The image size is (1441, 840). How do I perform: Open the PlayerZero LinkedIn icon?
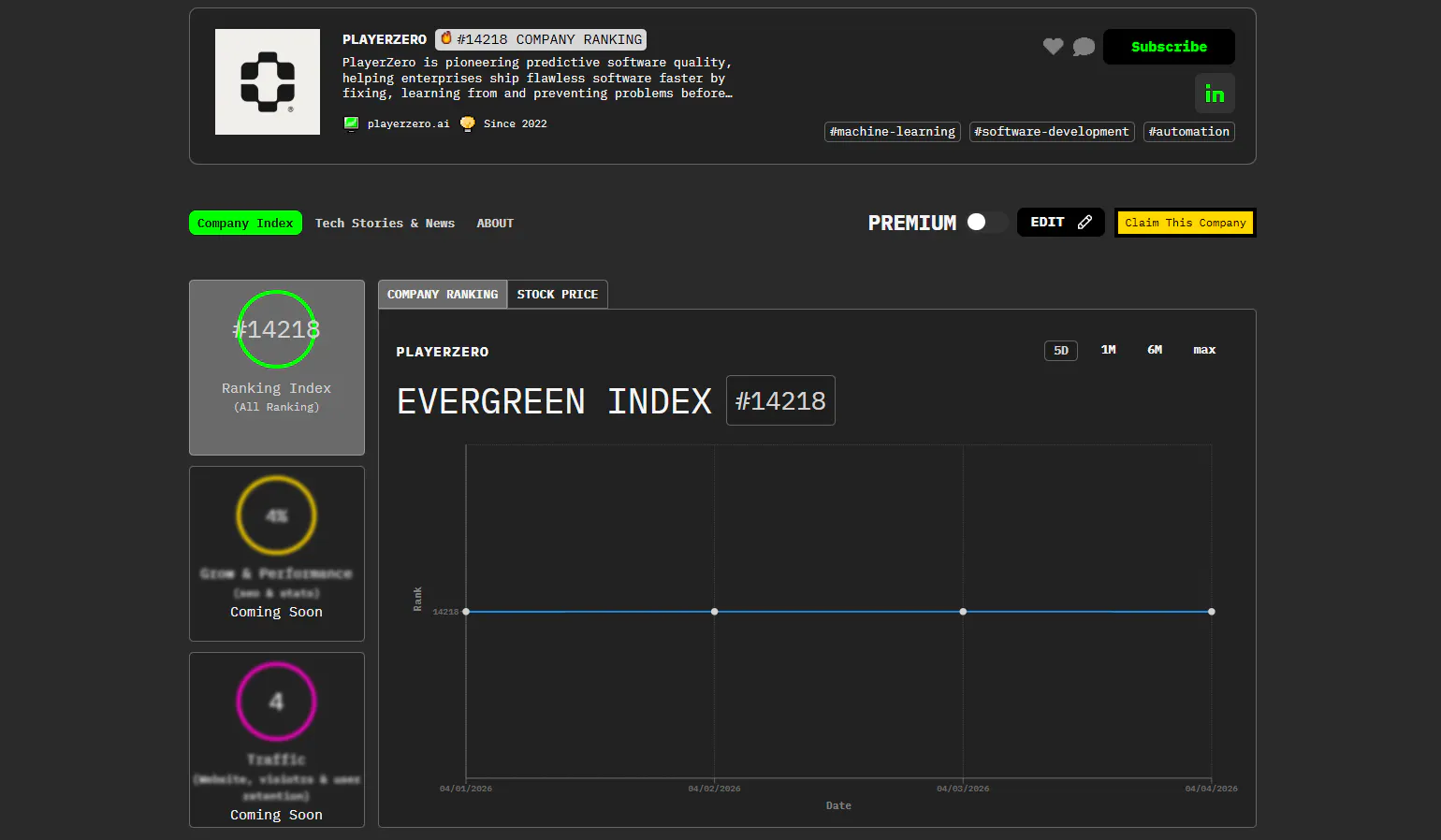[1215, 94]
